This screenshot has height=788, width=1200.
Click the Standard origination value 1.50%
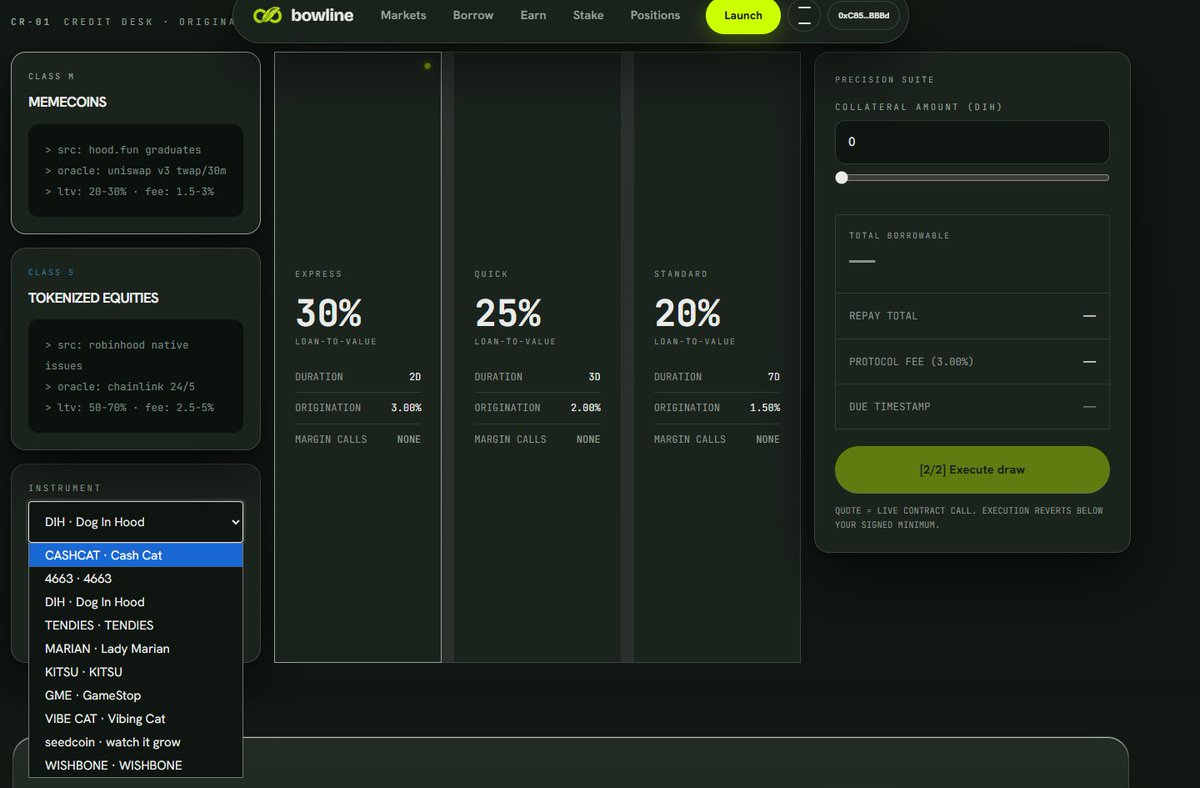coord(764,408)
